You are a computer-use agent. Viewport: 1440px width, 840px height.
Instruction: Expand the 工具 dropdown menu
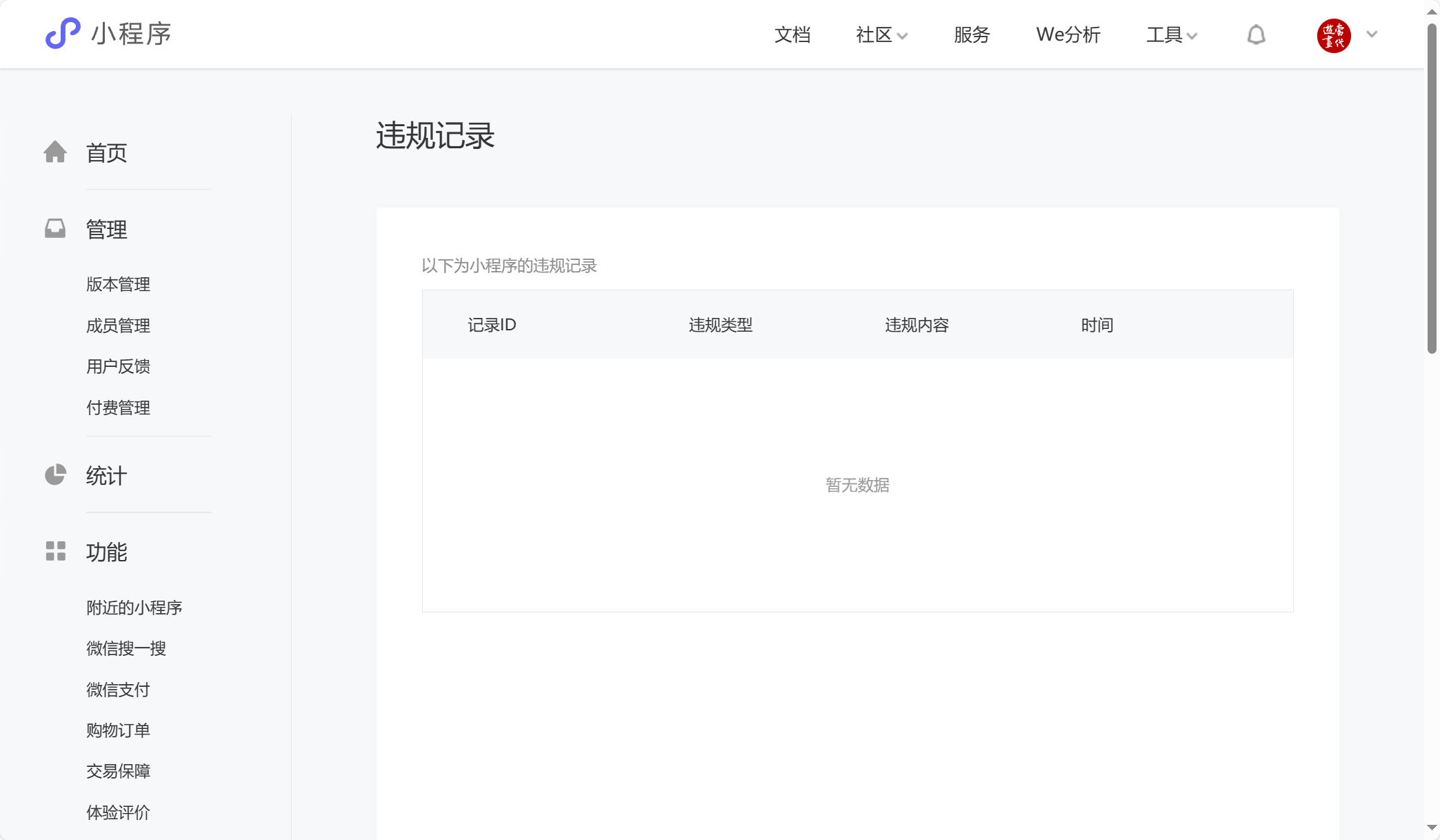pos(1171,34)
